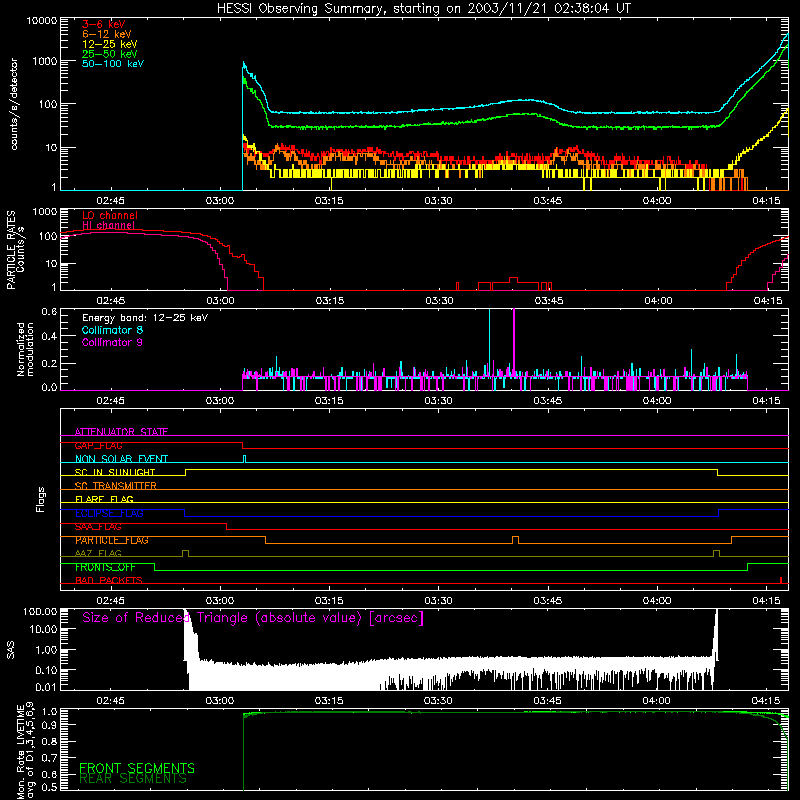Click the SC_IN_SUNLIGHT flag label
The image size is (800, 800).
pos(115,472)
